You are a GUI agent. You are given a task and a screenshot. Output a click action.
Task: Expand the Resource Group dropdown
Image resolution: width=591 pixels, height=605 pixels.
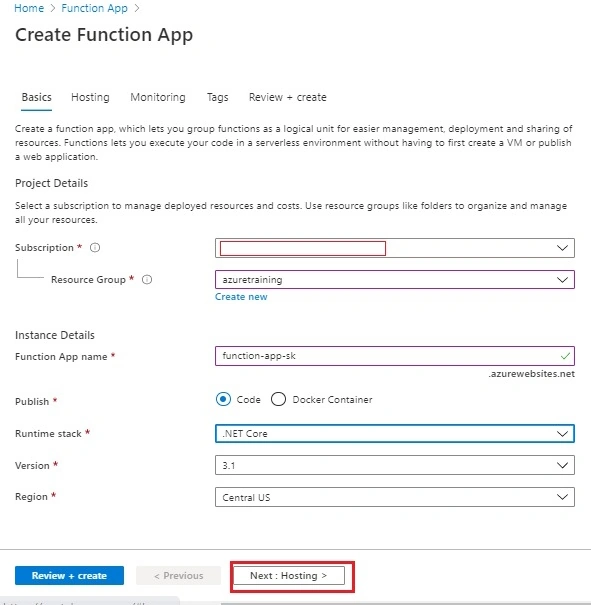(x=395, y=280)
